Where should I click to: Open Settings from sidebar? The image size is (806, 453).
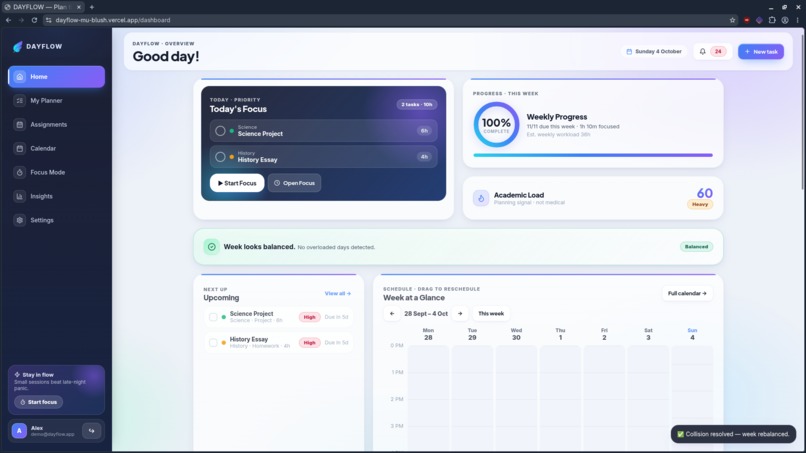pos(56,220)
